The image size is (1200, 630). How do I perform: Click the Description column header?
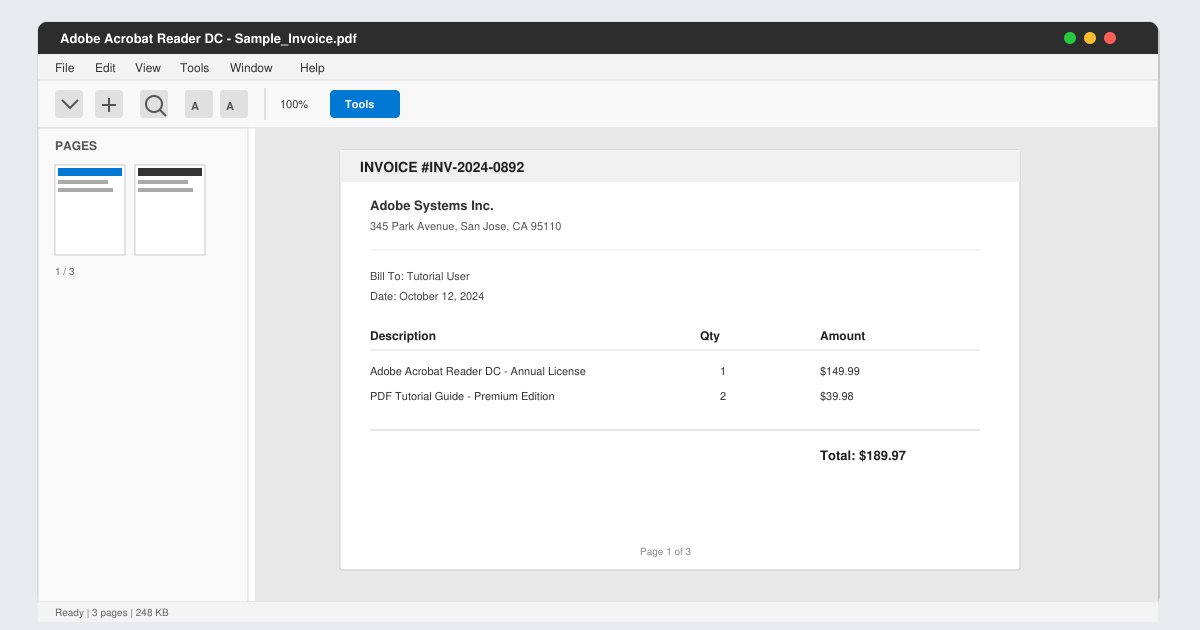tap(403, 336)
